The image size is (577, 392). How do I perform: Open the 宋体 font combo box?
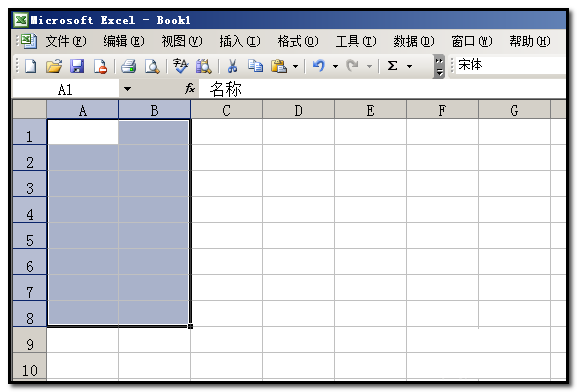coord(511,65)
